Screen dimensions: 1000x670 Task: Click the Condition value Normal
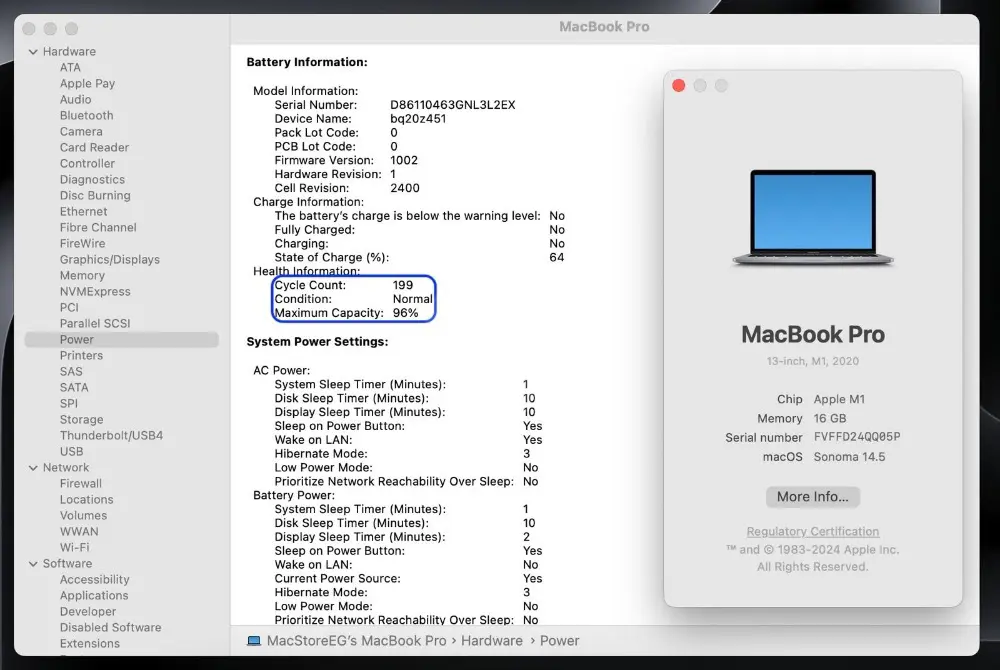(412, 299)
